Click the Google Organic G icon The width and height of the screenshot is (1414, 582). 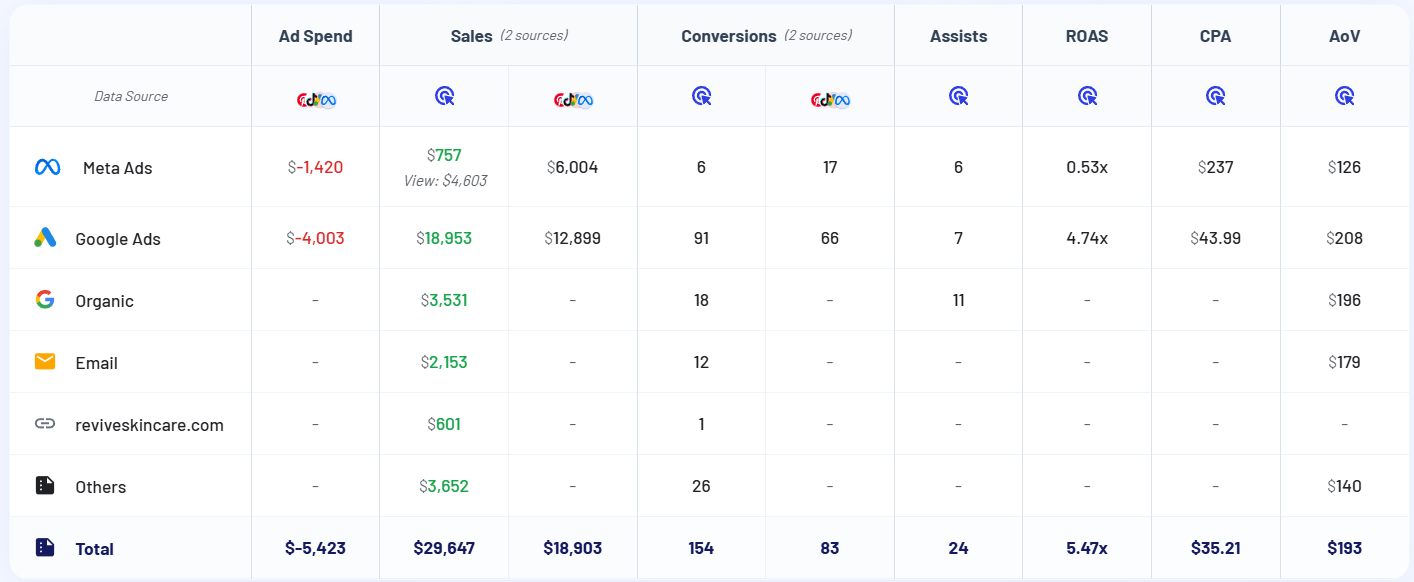[45, 299]
